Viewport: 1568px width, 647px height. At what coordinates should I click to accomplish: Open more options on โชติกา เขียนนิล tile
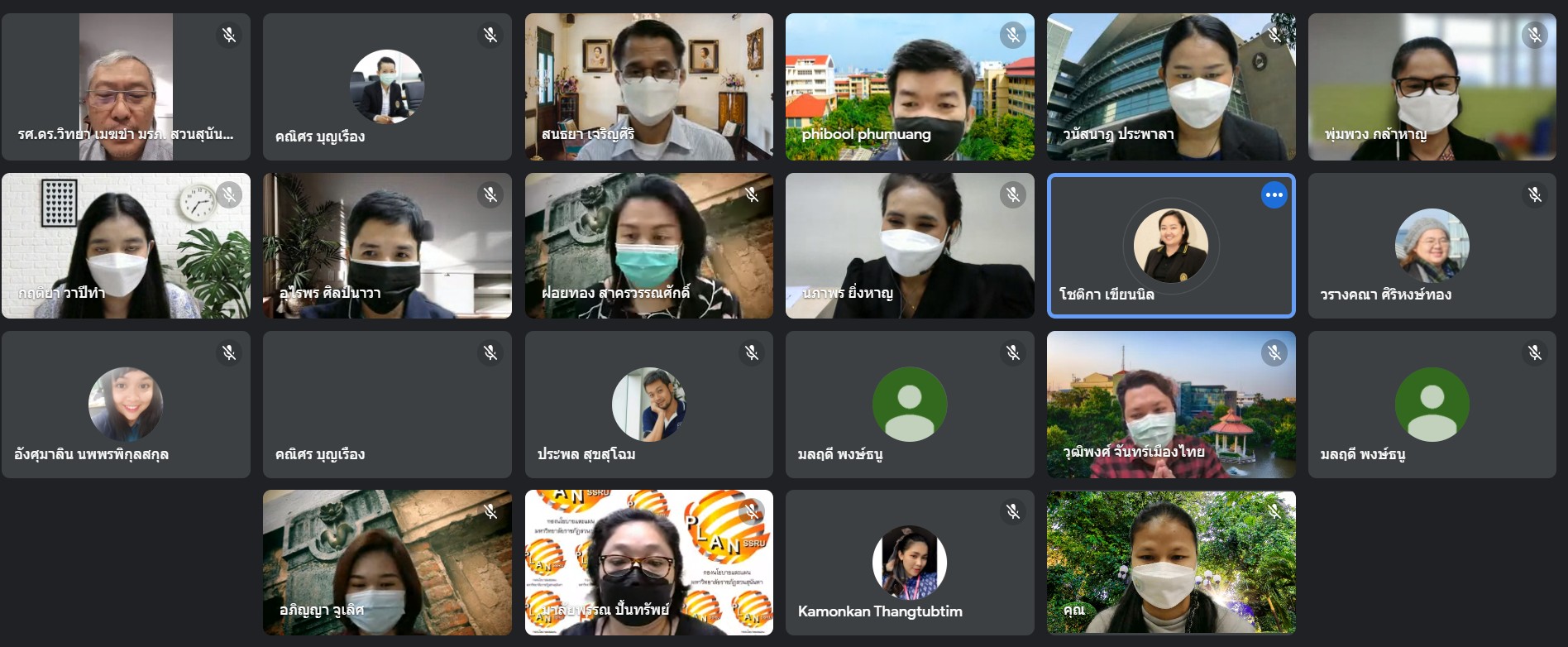tap(1274, 195)
